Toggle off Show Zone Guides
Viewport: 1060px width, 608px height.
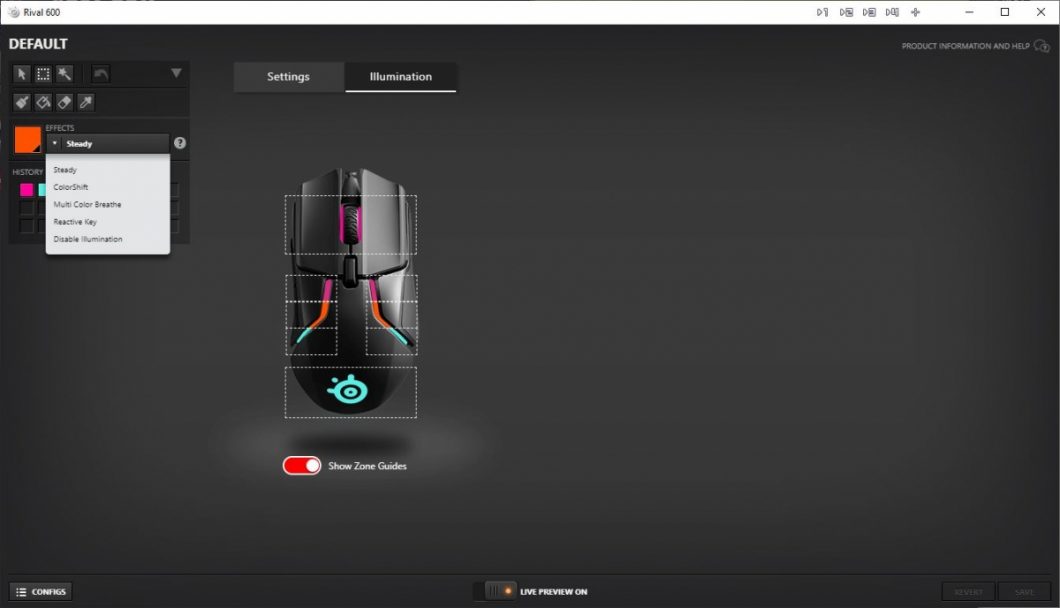coord(302,465)
